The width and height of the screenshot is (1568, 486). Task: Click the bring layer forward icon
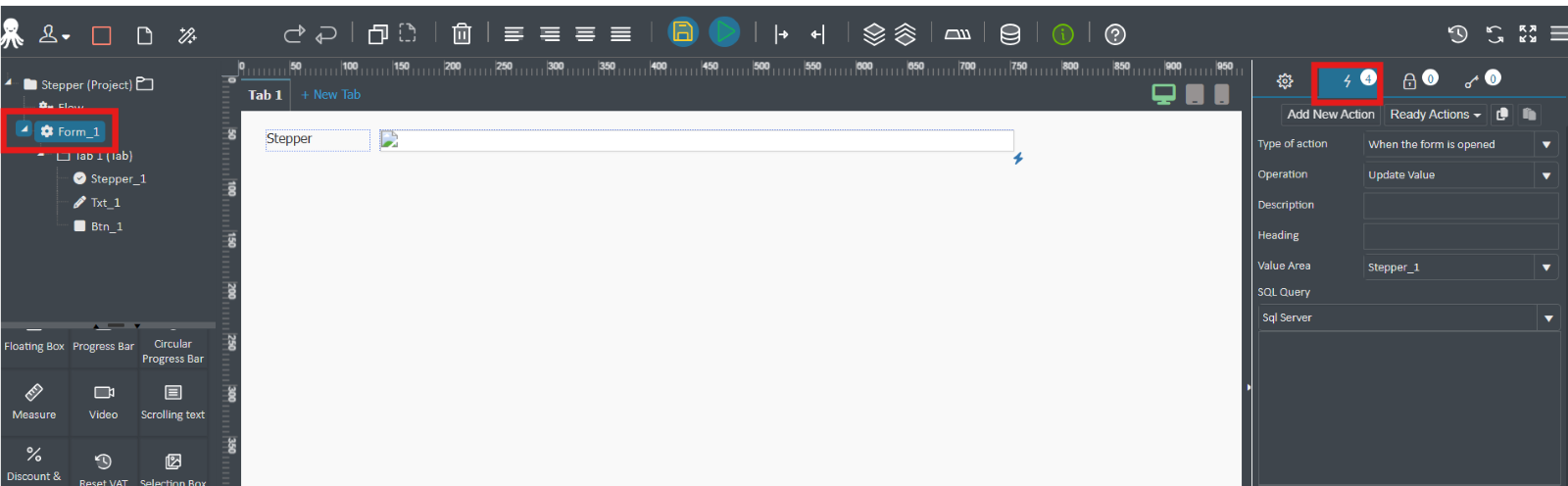pyautogui.click(x=906, y=34)
